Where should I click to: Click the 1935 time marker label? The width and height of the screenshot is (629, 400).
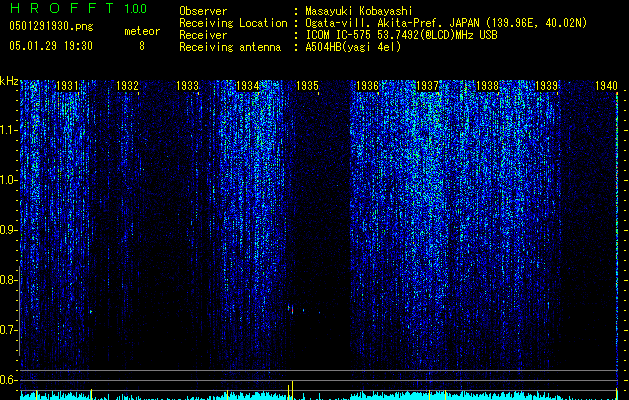307,86
